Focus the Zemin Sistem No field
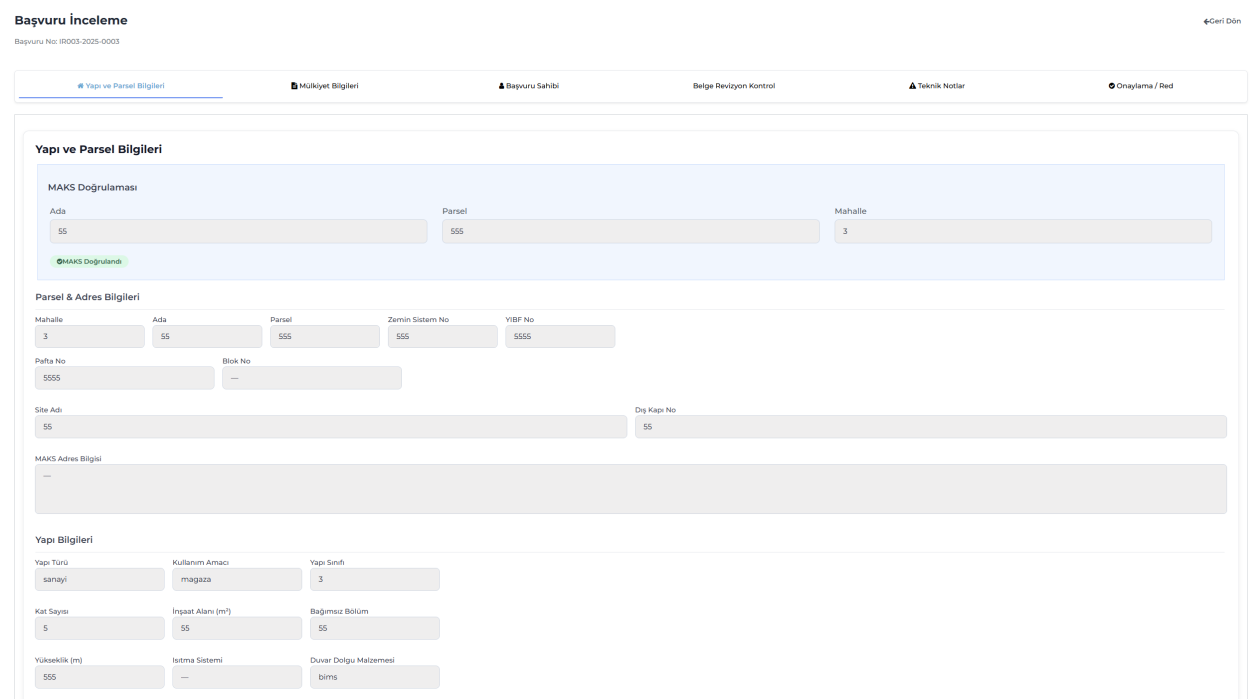 (442, 337)
